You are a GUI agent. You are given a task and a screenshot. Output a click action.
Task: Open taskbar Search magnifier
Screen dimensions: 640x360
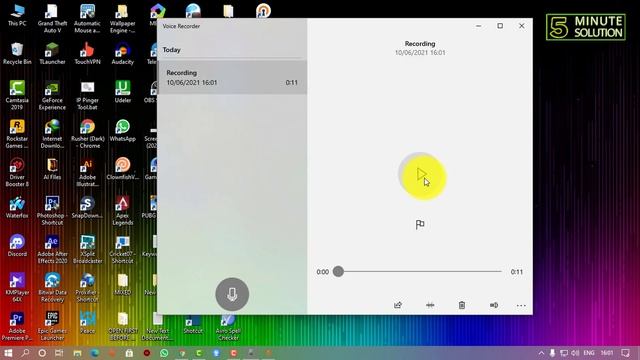25,353
